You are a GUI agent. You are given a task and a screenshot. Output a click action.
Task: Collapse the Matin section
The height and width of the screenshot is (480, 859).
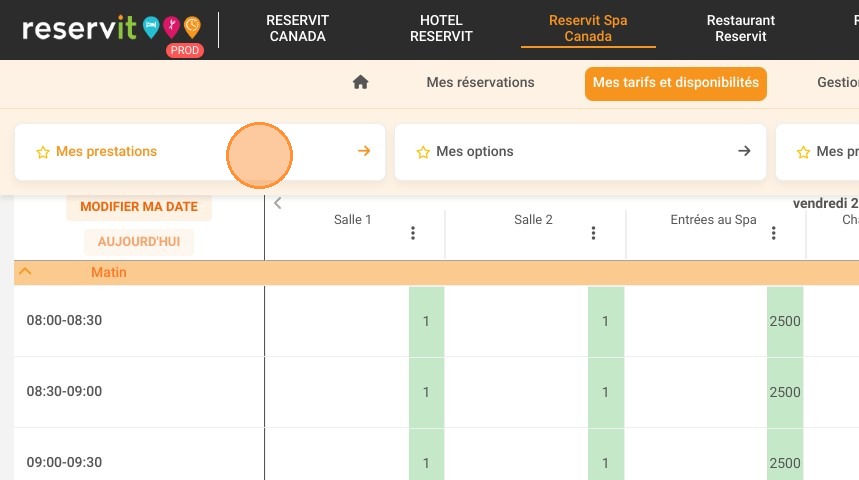25,272
